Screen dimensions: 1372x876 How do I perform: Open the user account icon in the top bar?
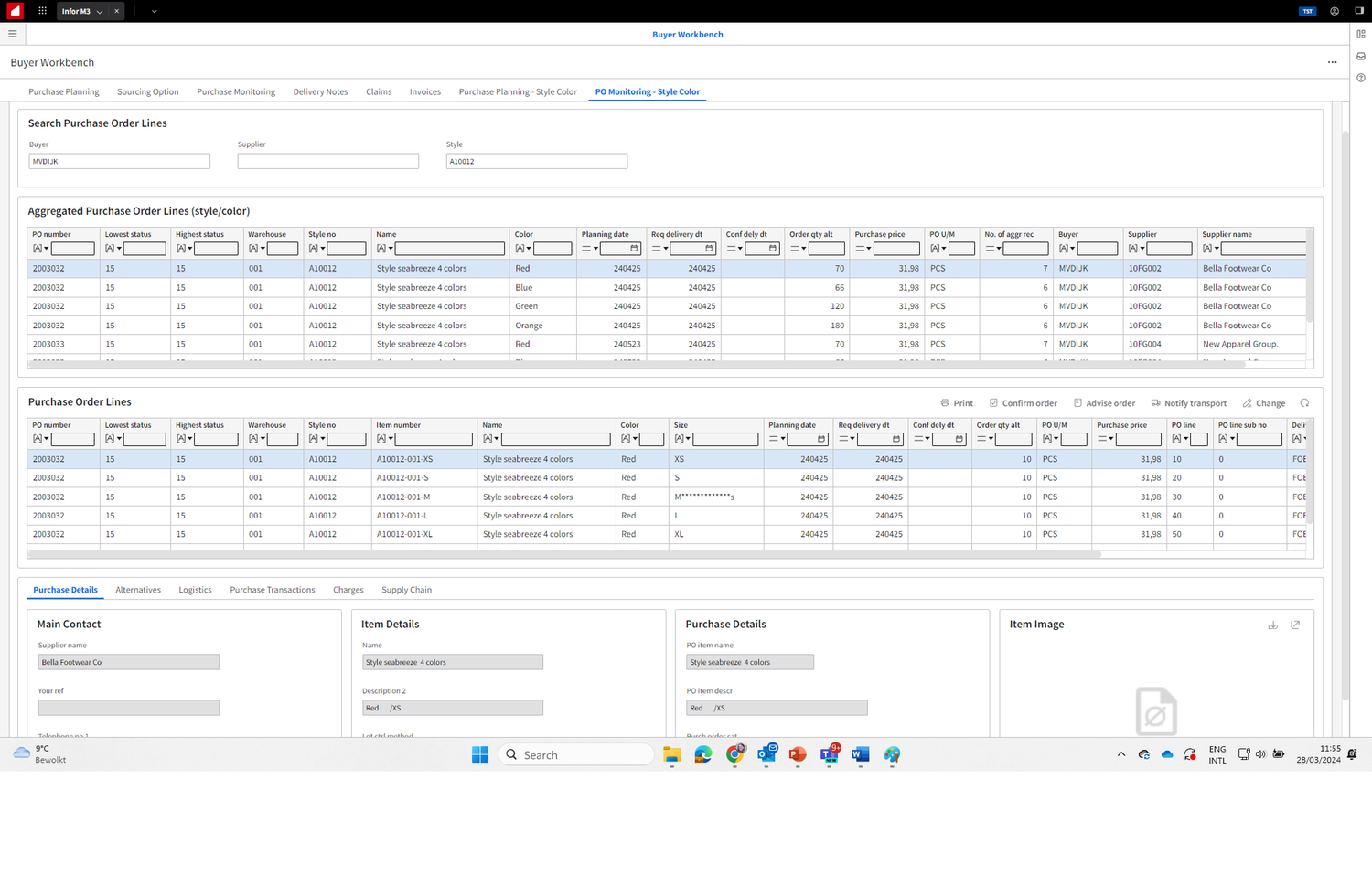pos(1334,11)
